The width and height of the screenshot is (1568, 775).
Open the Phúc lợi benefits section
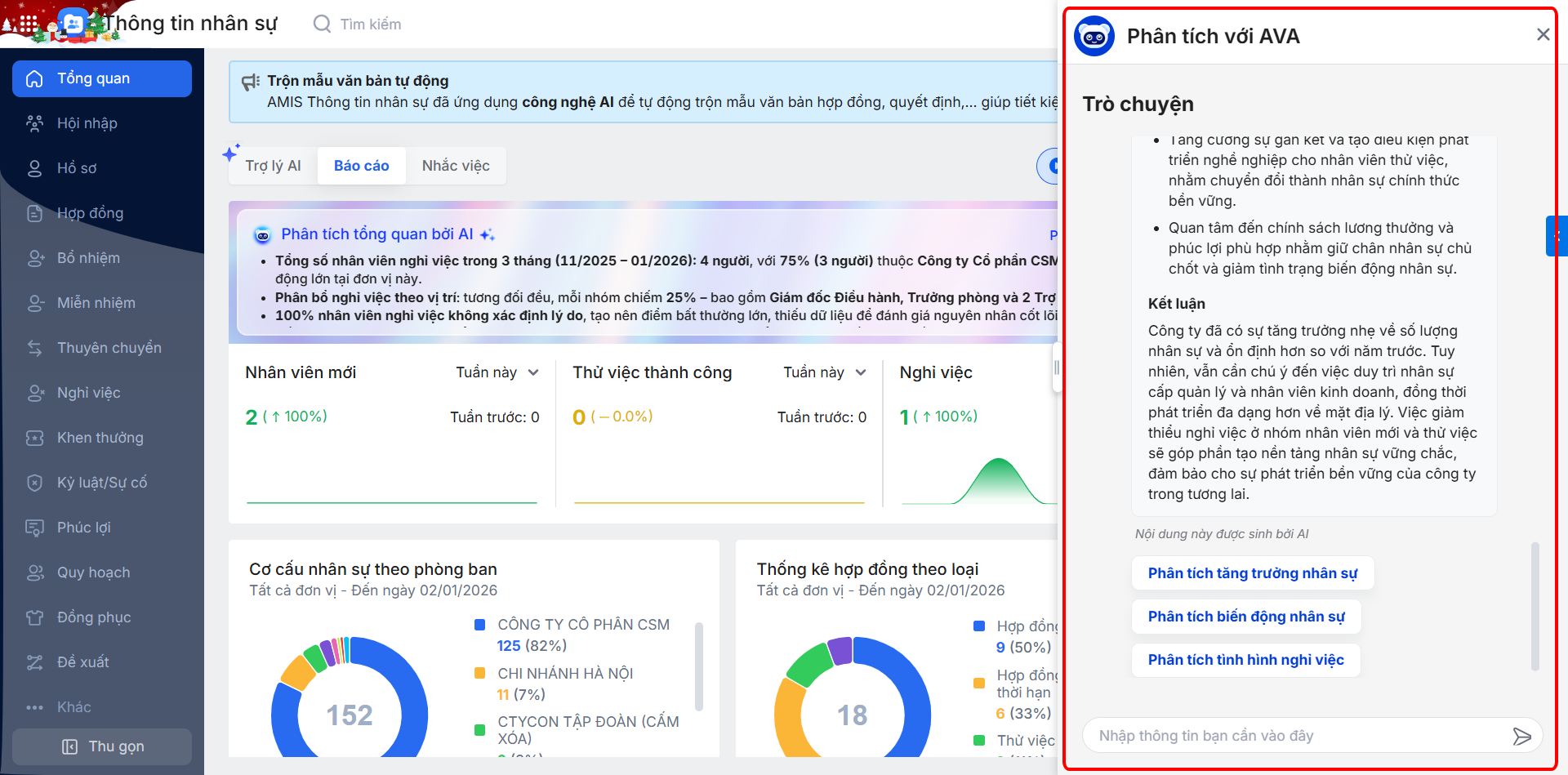click(102, 528)
